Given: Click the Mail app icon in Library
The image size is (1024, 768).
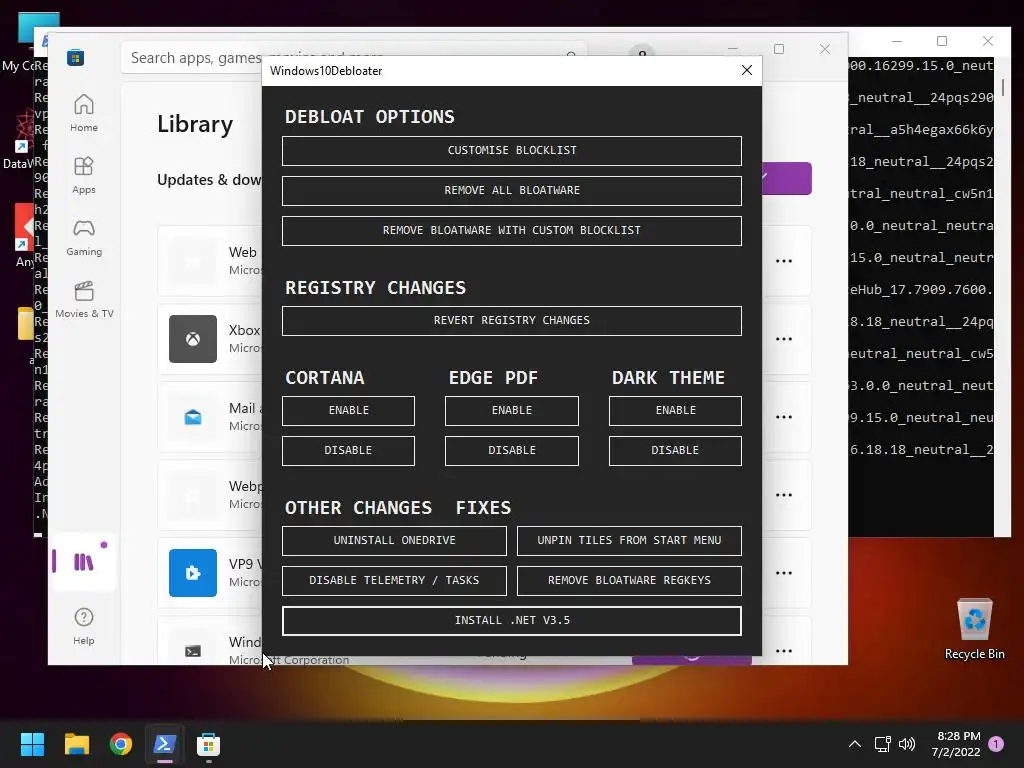Looking at the screenshot, I should pyautogui.click(x=193, y=417).
